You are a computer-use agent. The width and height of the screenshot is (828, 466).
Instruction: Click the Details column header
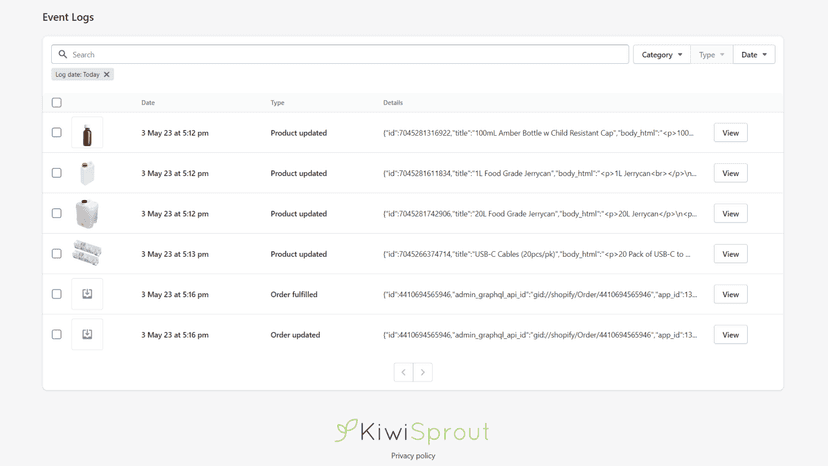pyautogui.click(x=393, y=102)
